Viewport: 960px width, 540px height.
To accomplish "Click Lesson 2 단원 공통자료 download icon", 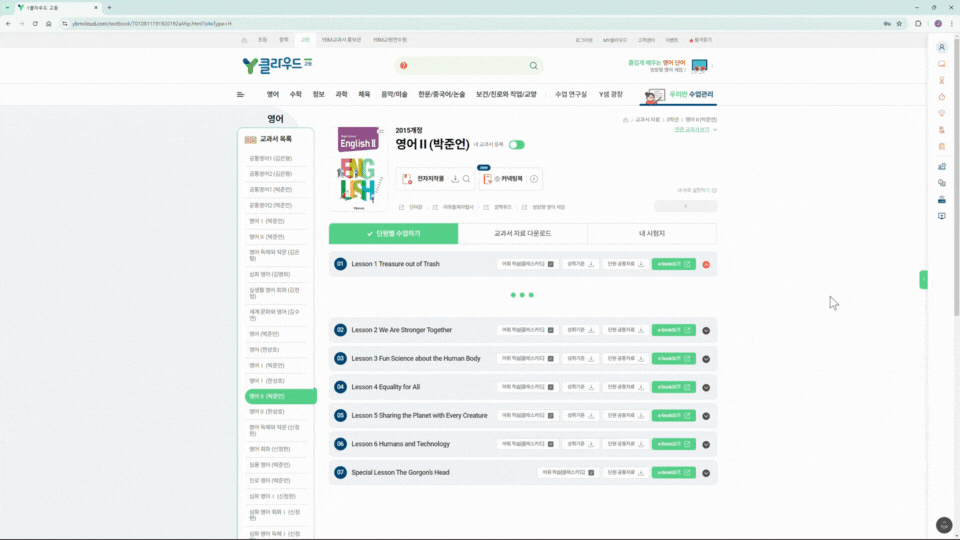I will click(x=641, y=330).
